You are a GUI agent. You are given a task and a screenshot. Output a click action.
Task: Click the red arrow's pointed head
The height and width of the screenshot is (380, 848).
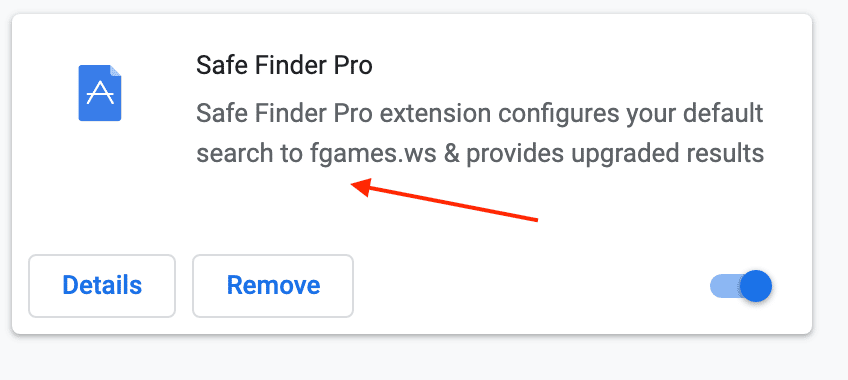(360, 186)
